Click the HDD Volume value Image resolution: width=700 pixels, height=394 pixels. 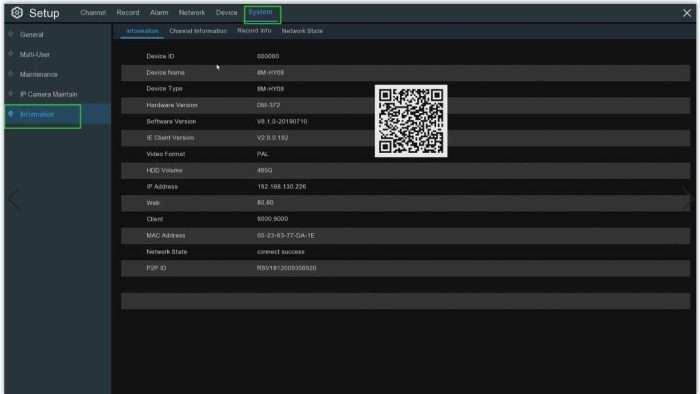(264, 170)
